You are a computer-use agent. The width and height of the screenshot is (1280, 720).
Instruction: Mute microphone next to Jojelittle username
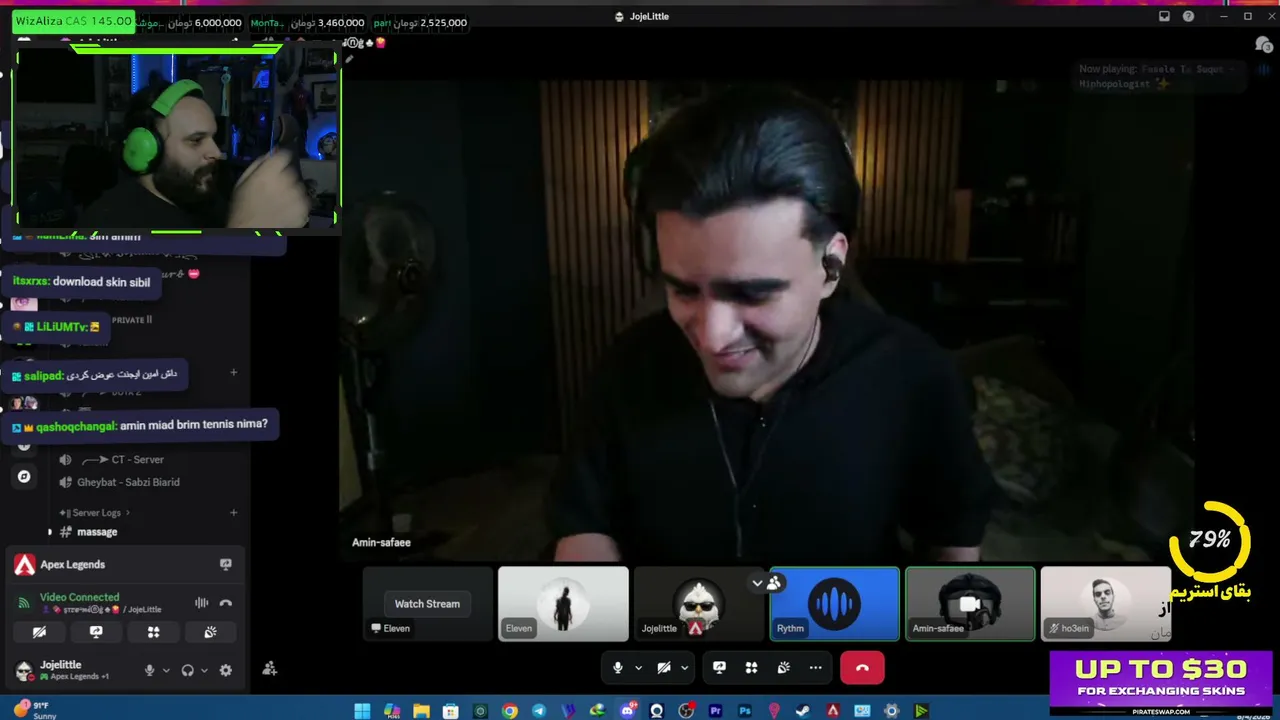(x=150, y=670)
